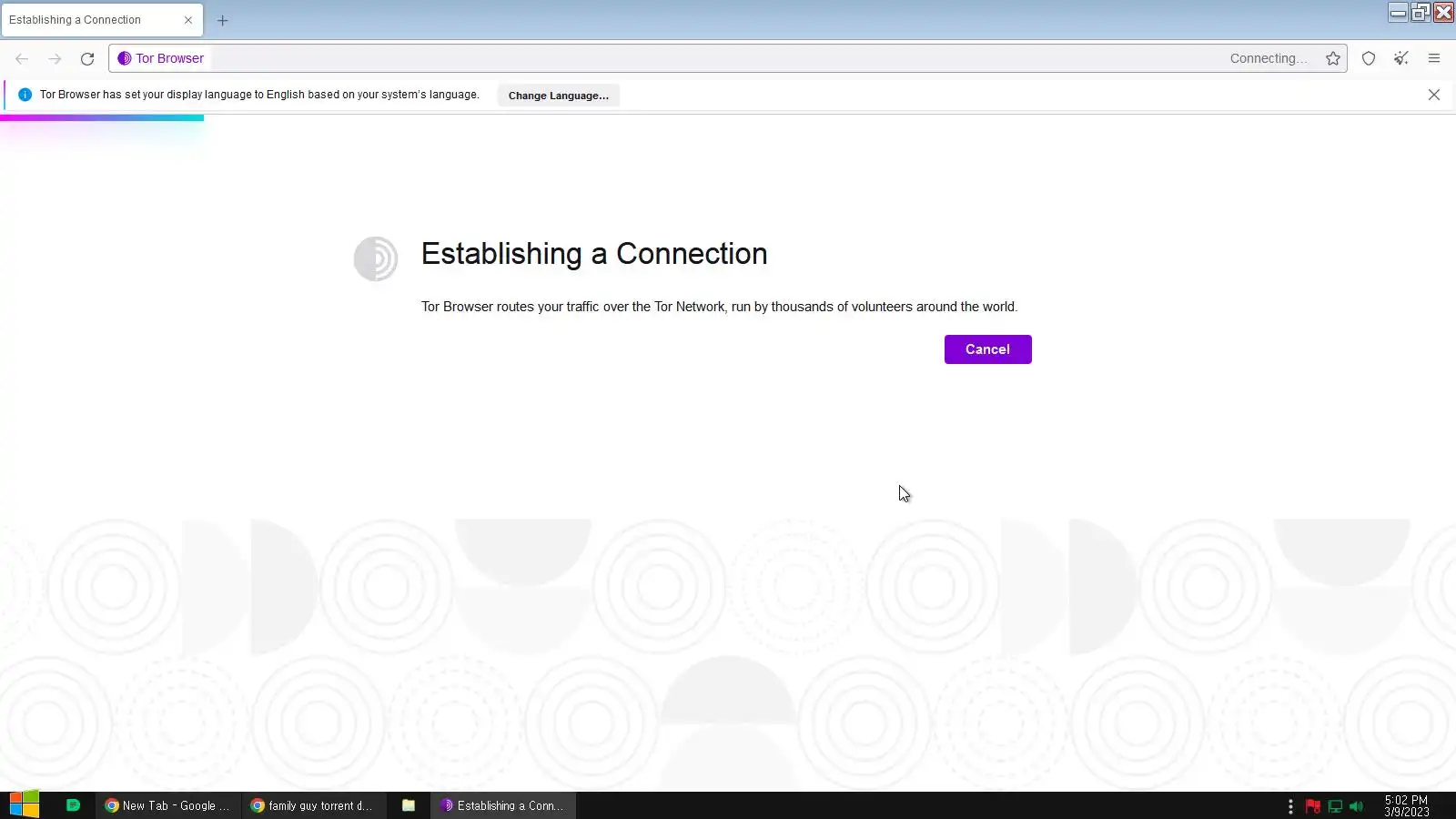Click the info icon in notification bar

[x=25, y=95]
